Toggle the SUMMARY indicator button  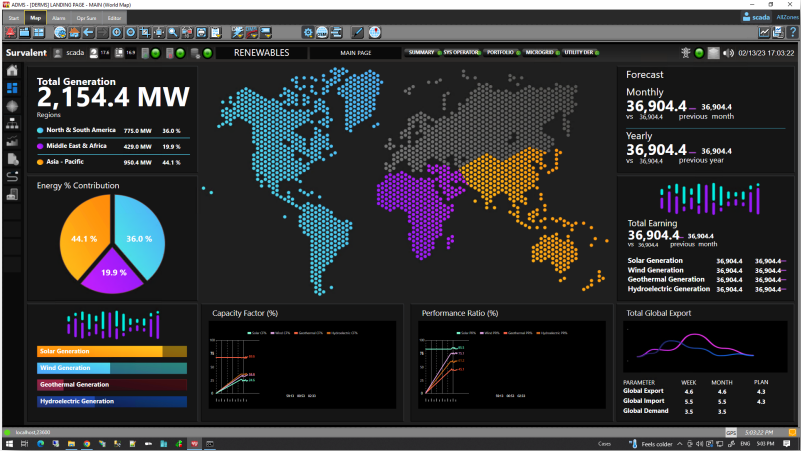point(420,52)
